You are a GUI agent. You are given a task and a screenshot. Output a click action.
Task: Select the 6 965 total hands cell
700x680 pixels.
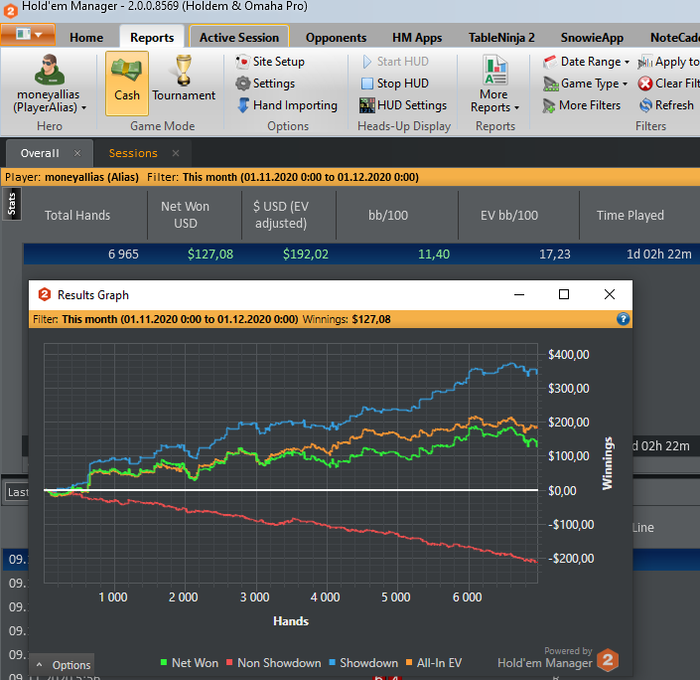point(123,254)
